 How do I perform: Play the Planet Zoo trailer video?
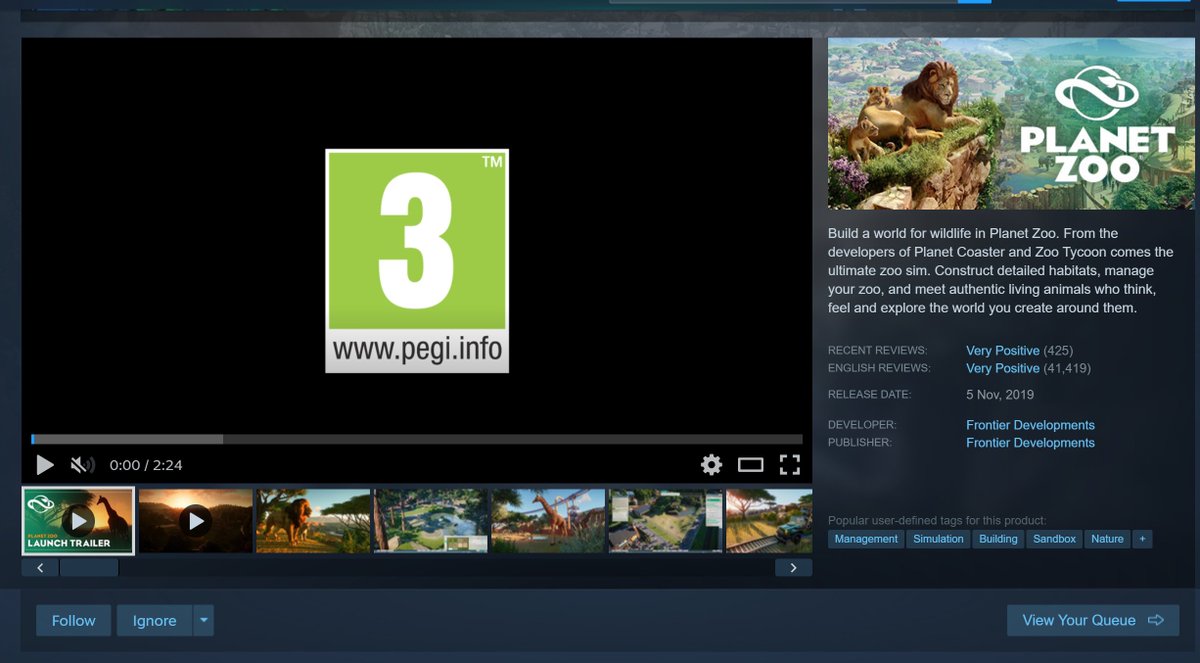click(45, 465)
